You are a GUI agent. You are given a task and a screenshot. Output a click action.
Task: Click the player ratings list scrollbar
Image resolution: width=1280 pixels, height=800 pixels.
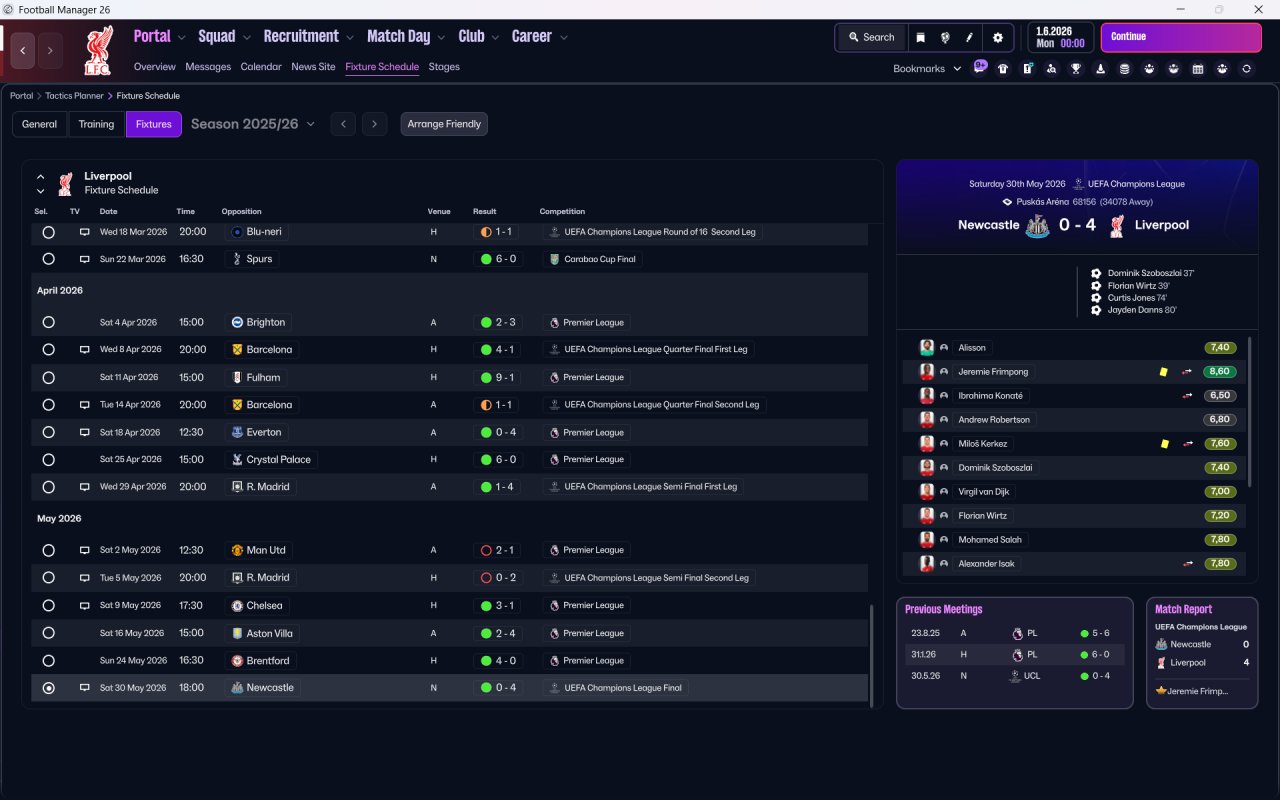(1249, 412)
